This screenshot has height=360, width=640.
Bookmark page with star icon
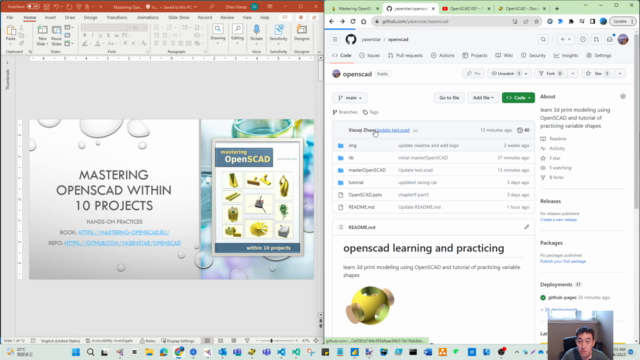[x=536, y=21]
